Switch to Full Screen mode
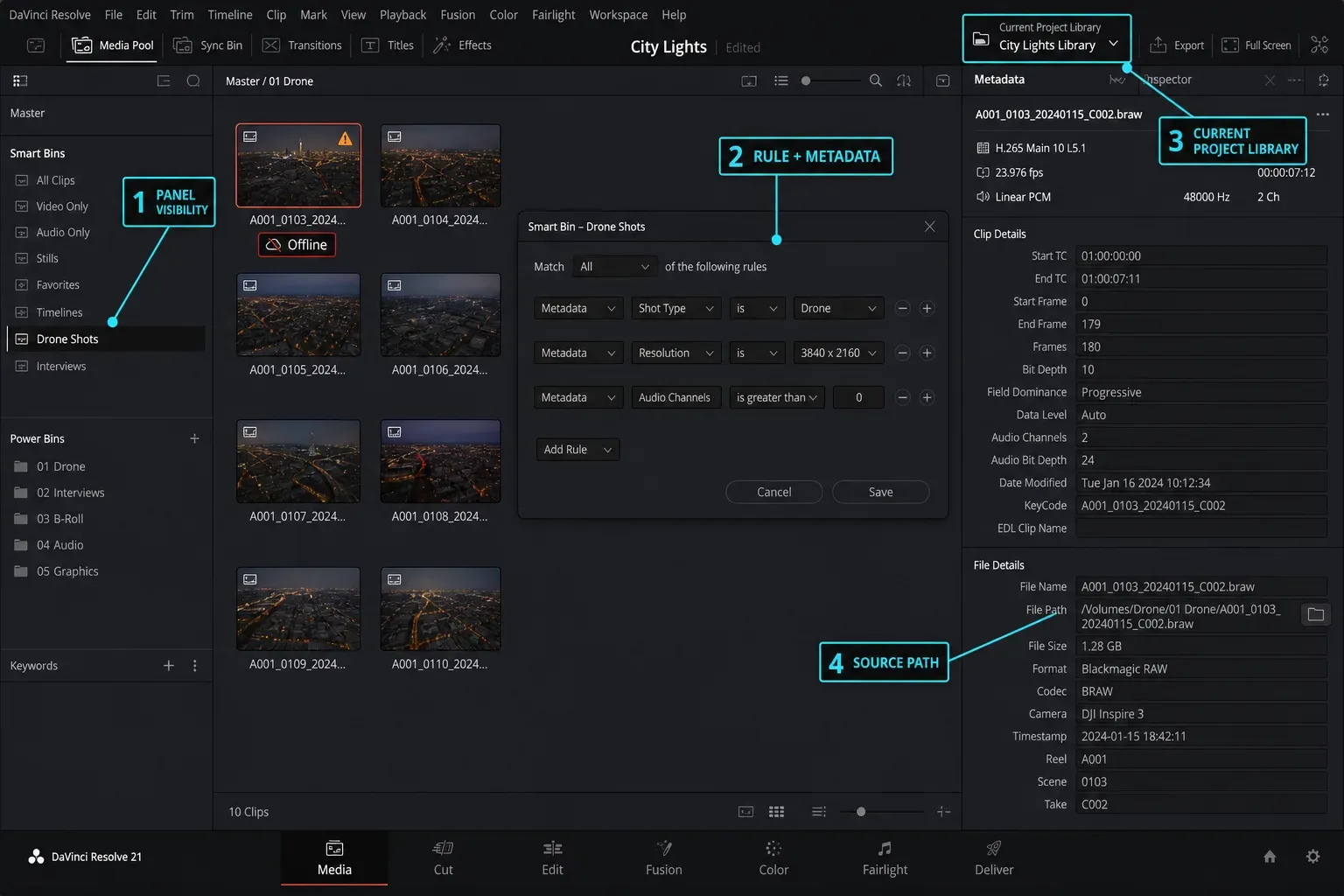This screenshot has height=896, width=1344. coord(1256,45)
